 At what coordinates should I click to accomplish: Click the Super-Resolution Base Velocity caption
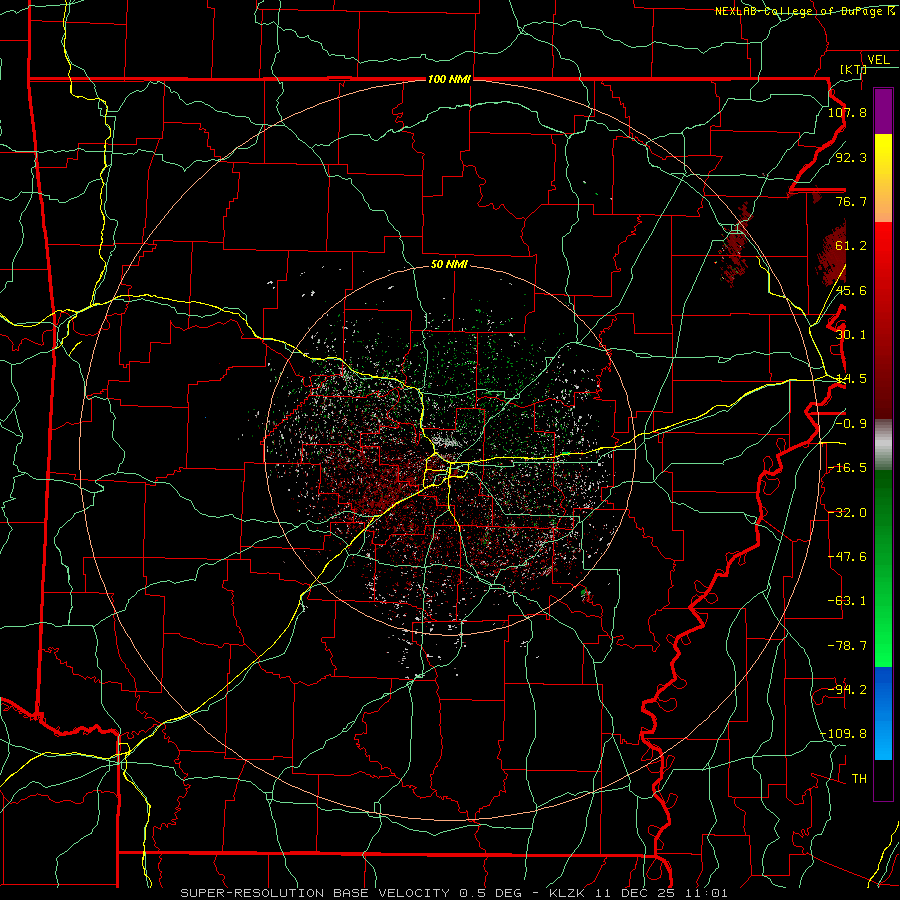point(454,893)
